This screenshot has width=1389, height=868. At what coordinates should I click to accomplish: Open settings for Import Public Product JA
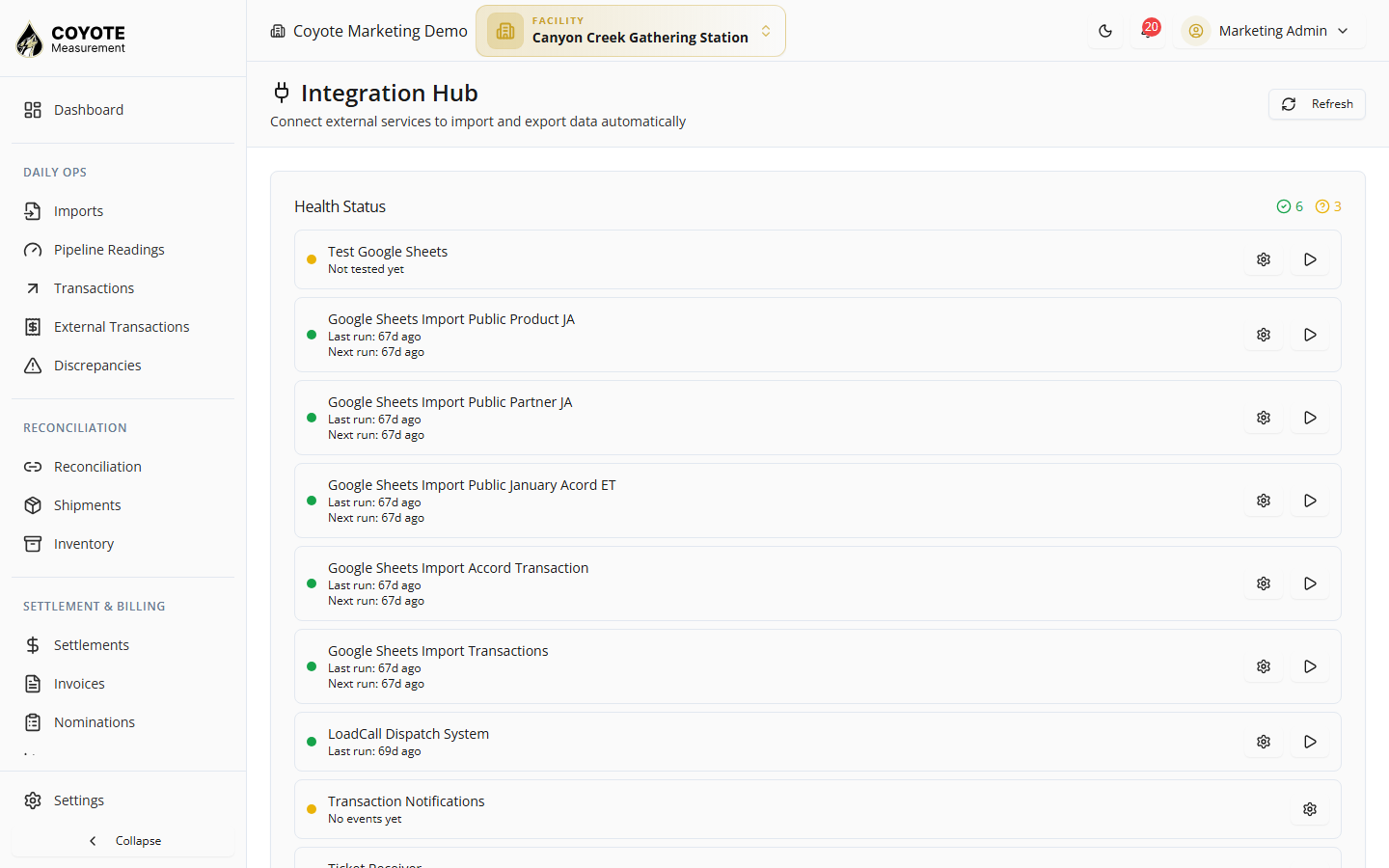click(1264, 335)
